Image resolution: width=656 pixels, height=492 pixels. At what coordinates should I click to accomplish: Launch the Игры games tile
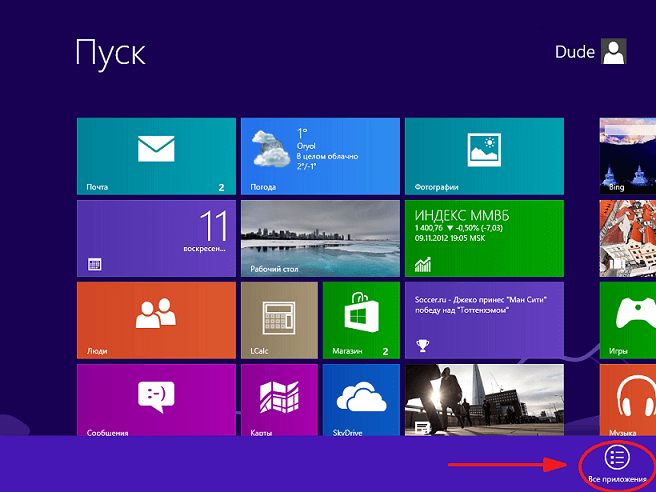coord(627,319)
